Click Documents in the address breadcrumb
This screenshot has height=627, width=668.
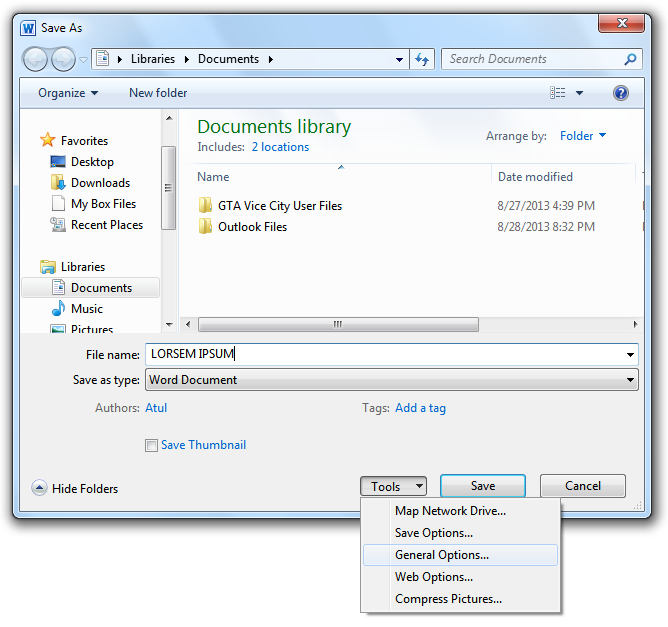pos(228,59)
